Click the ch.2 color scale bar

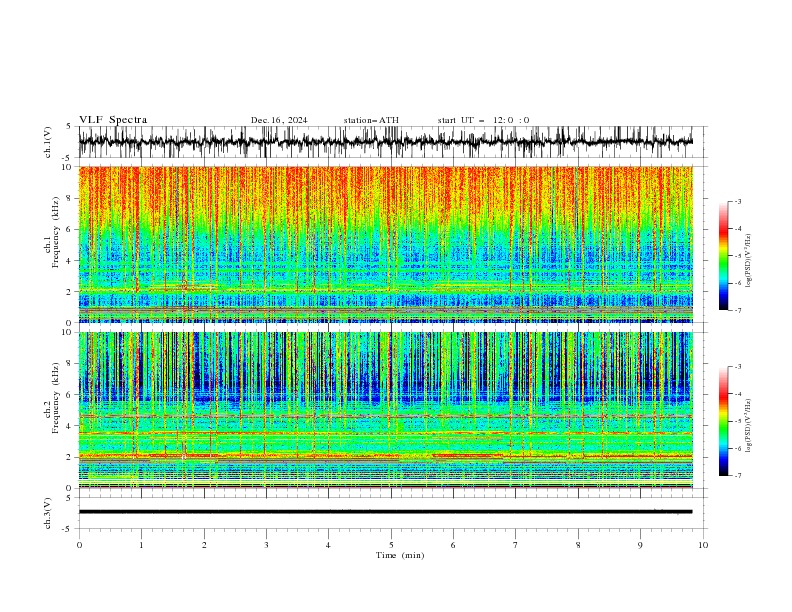tap(723, 421)
